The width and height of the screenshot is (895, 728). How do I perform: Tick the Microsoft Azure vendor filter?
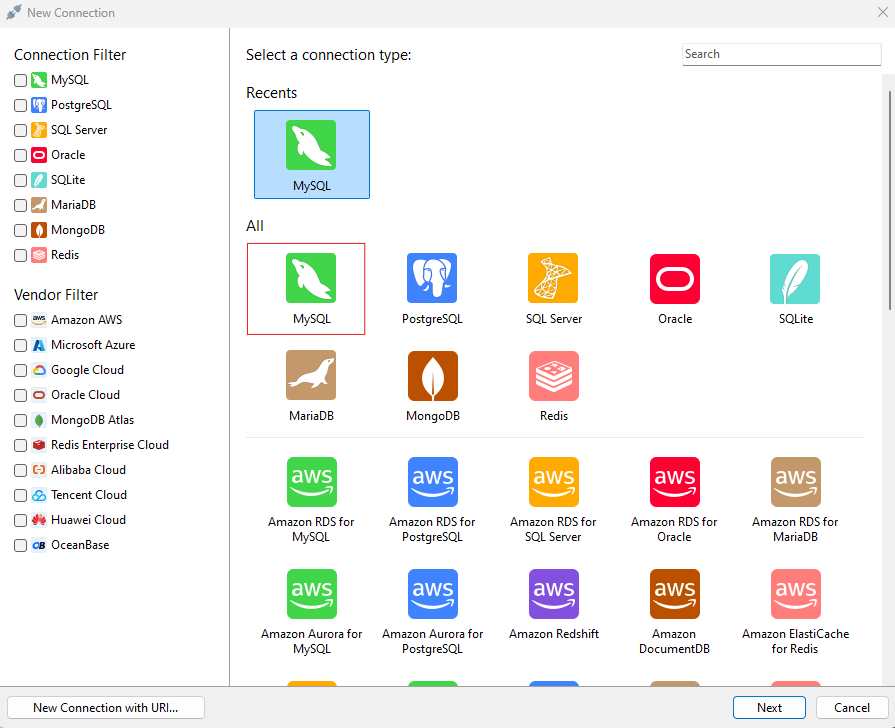21,345
